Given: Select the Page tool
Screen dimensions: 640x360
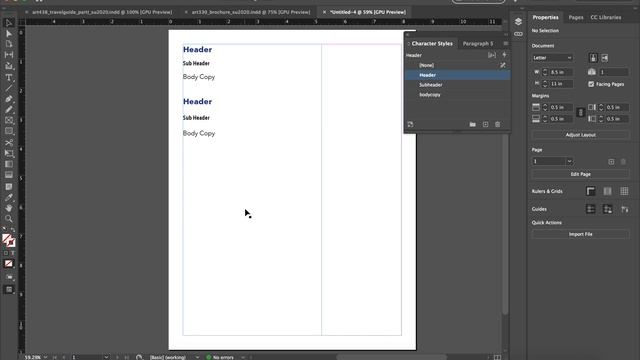Looking at the screenshot, I should [9, 44].
